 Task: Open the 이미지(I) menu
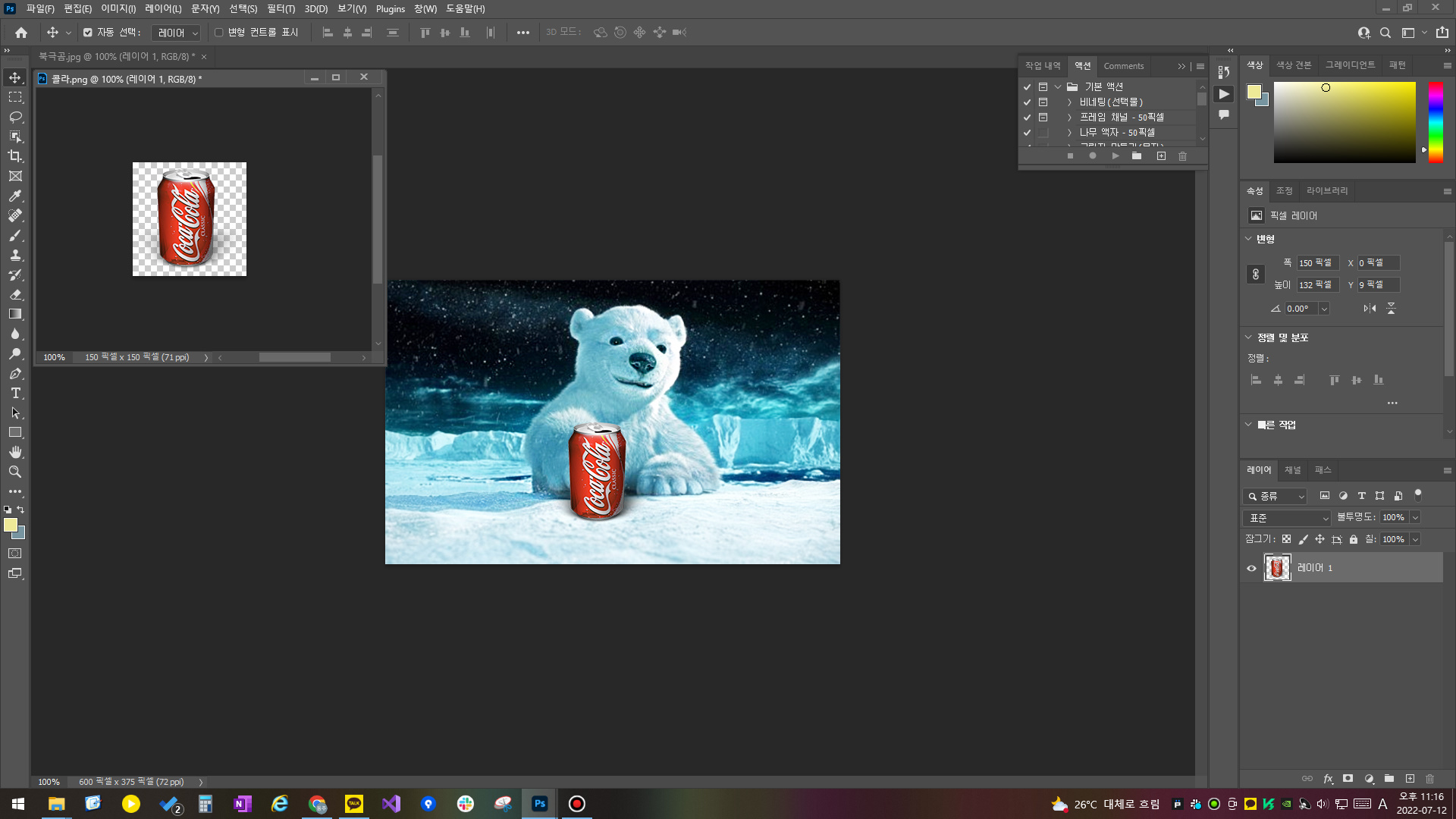pos(118,9)
